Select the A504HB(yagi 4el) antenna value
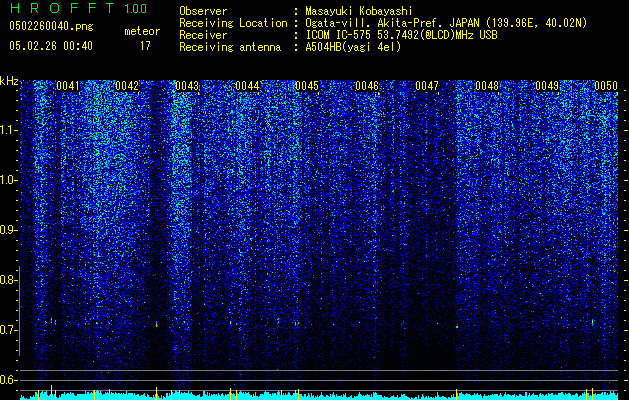 (353, 47)
